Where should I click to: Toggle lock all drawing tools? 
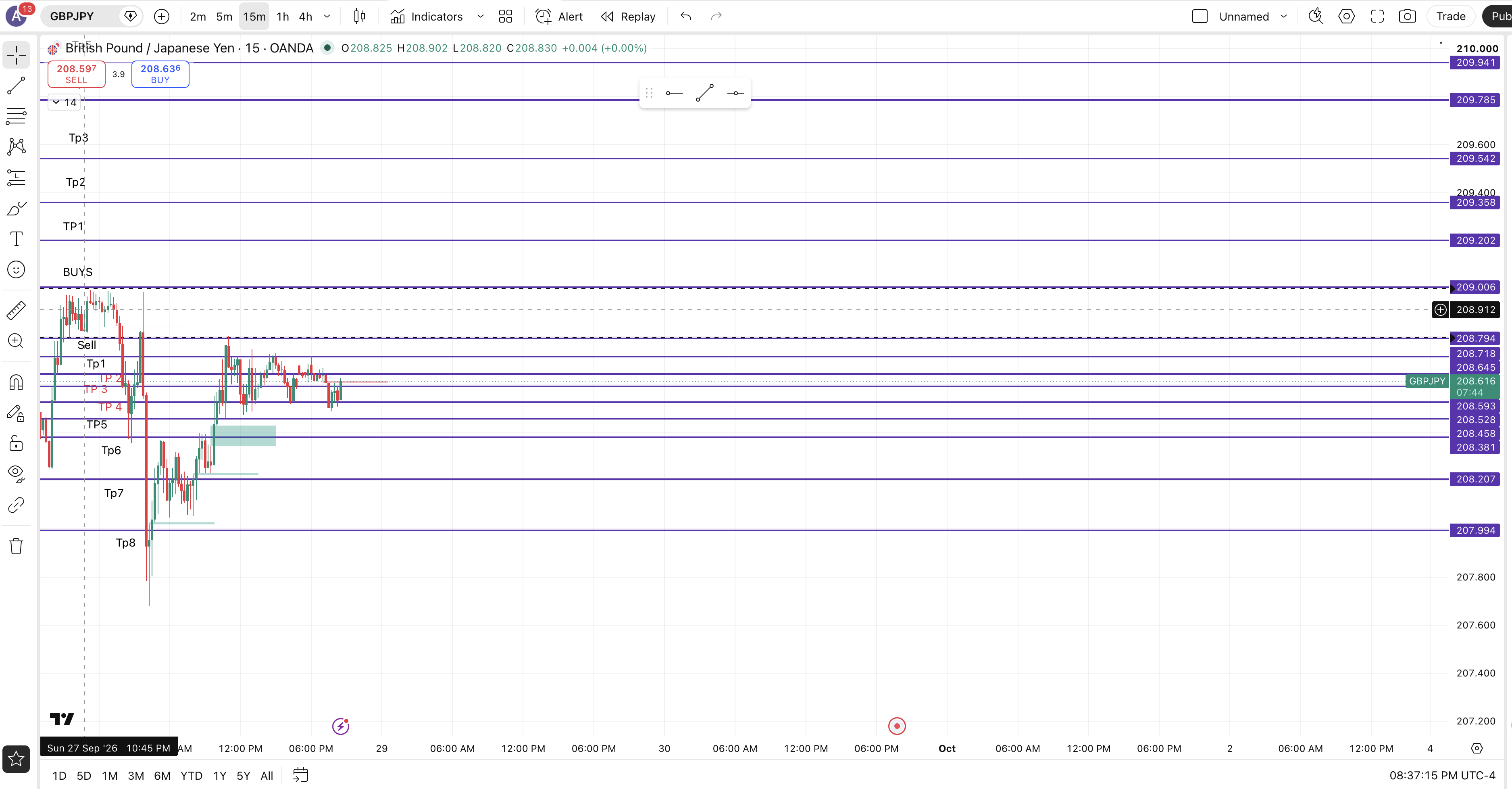[x=16, y=444]
